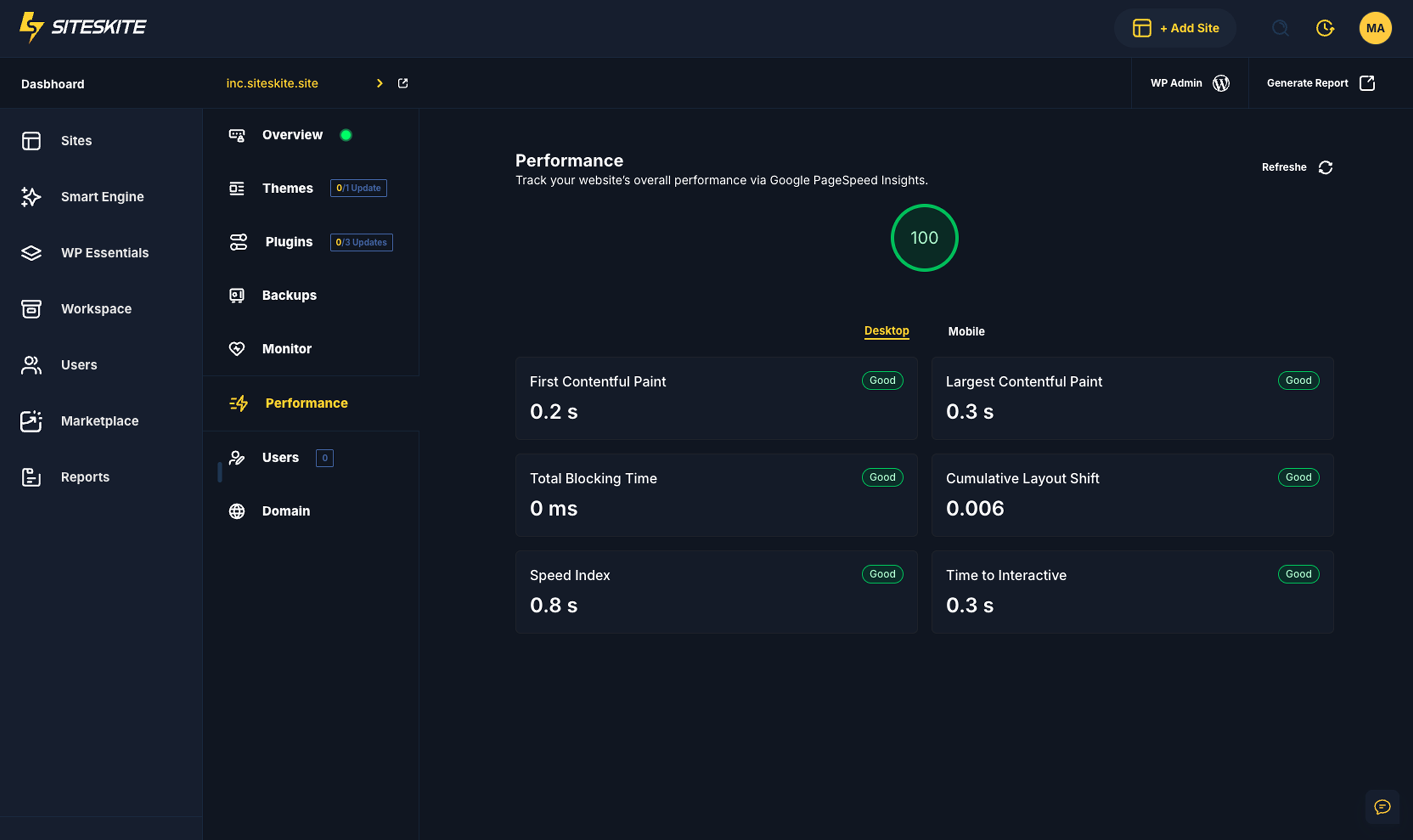The image size is (1413, 840).
Task: Select the Reports sidebar icon
Action: (x=31, y=477)
